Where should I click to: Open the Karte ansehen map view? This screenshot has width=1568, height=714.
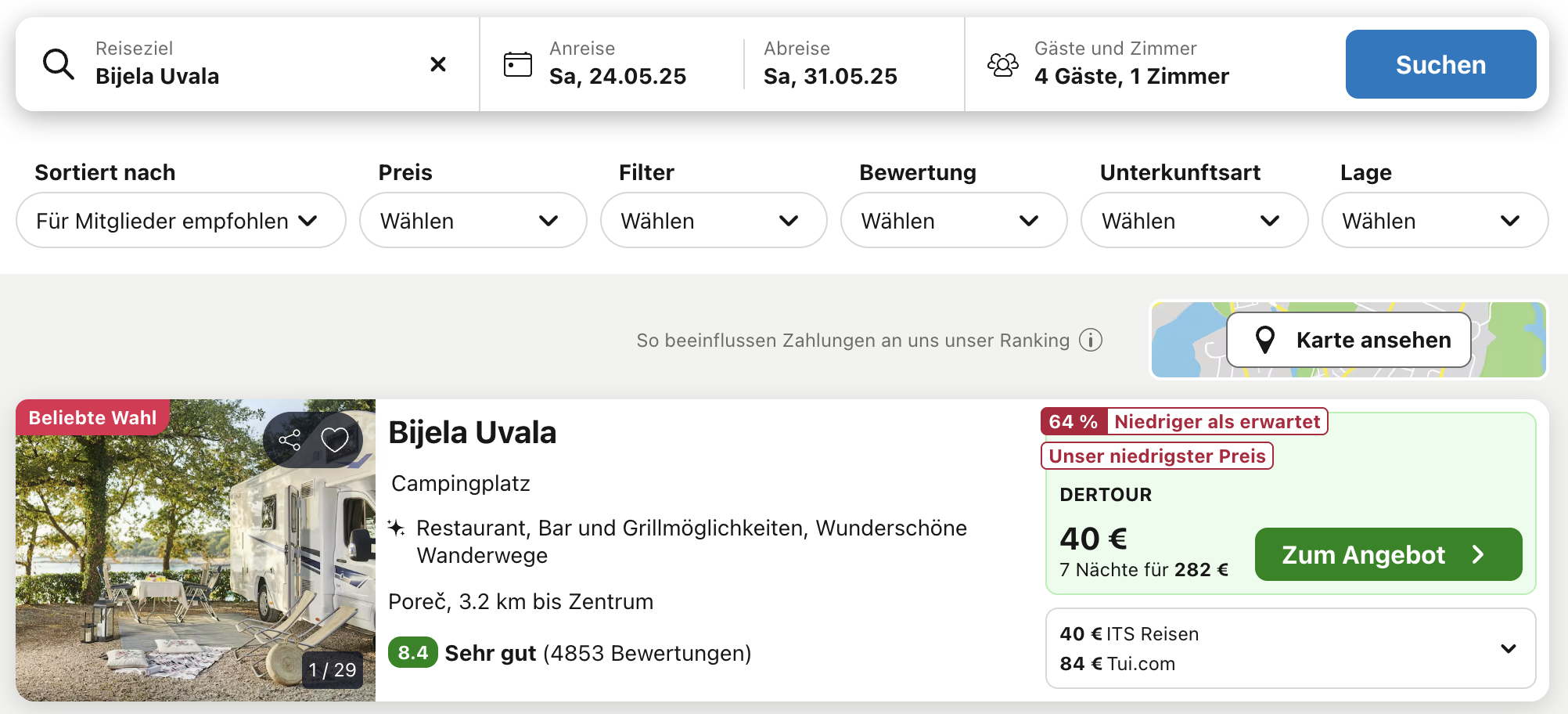(1349, 340)
